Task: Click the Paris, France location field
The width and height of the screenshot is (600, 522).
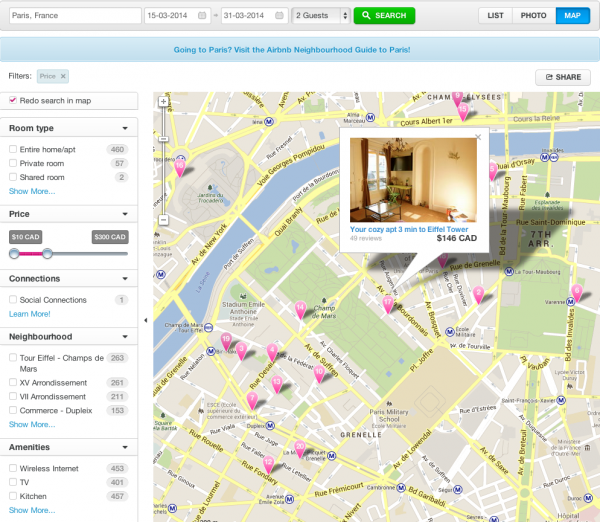Action: pos(75,16)
